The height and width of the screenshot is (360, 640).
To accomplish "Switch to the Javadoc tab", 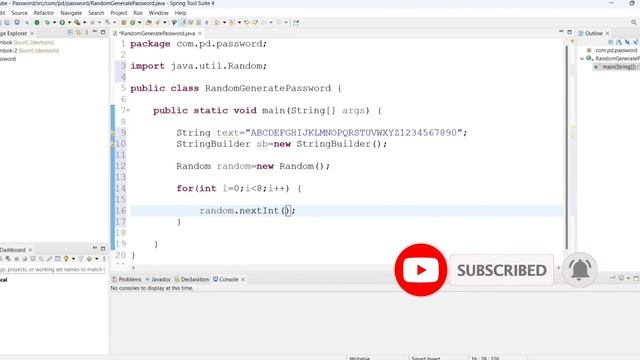I will pyautogui.click(x=158, y=280).
